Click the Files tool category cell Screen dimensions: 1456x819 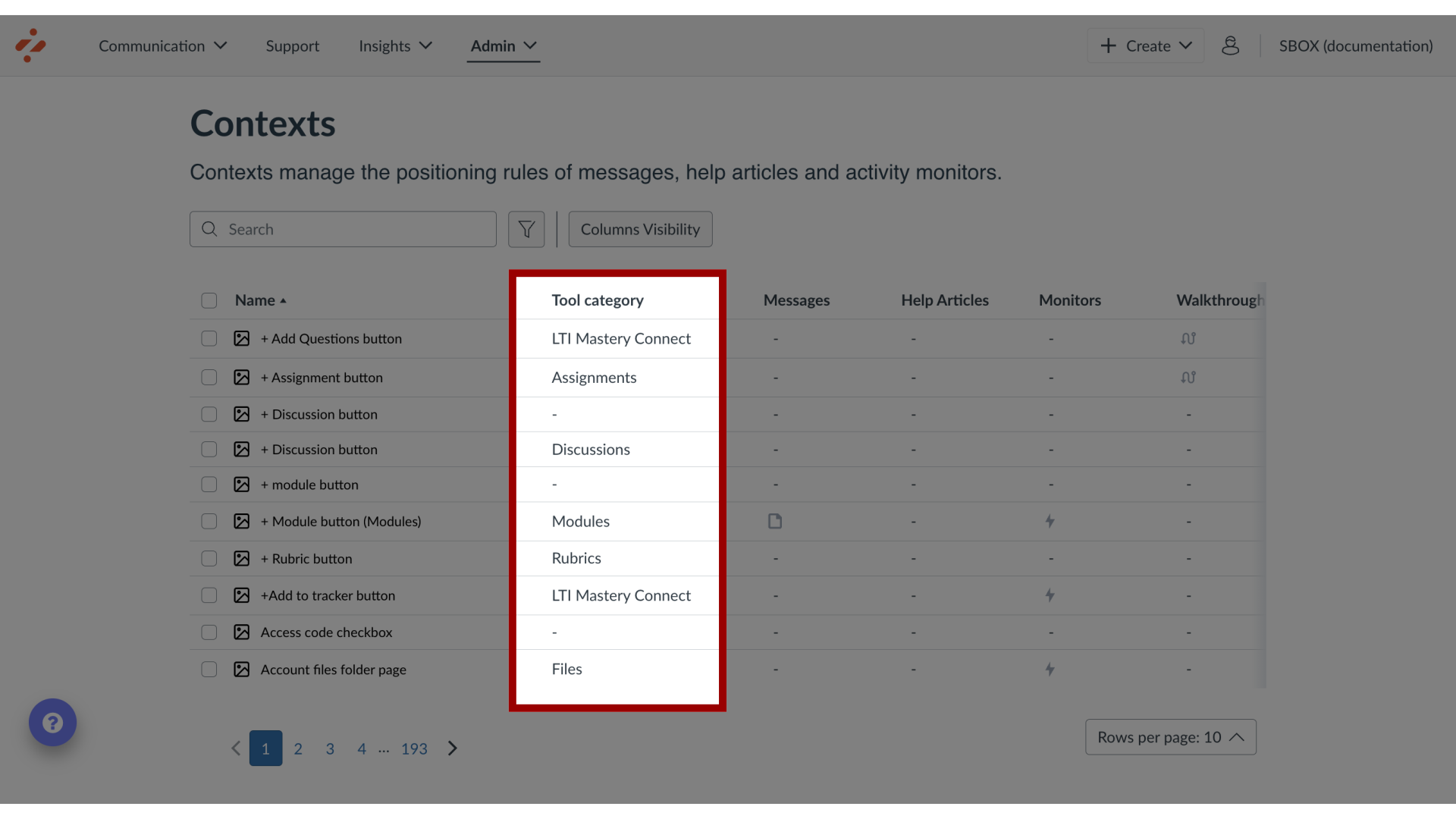(x=566, y=669)
